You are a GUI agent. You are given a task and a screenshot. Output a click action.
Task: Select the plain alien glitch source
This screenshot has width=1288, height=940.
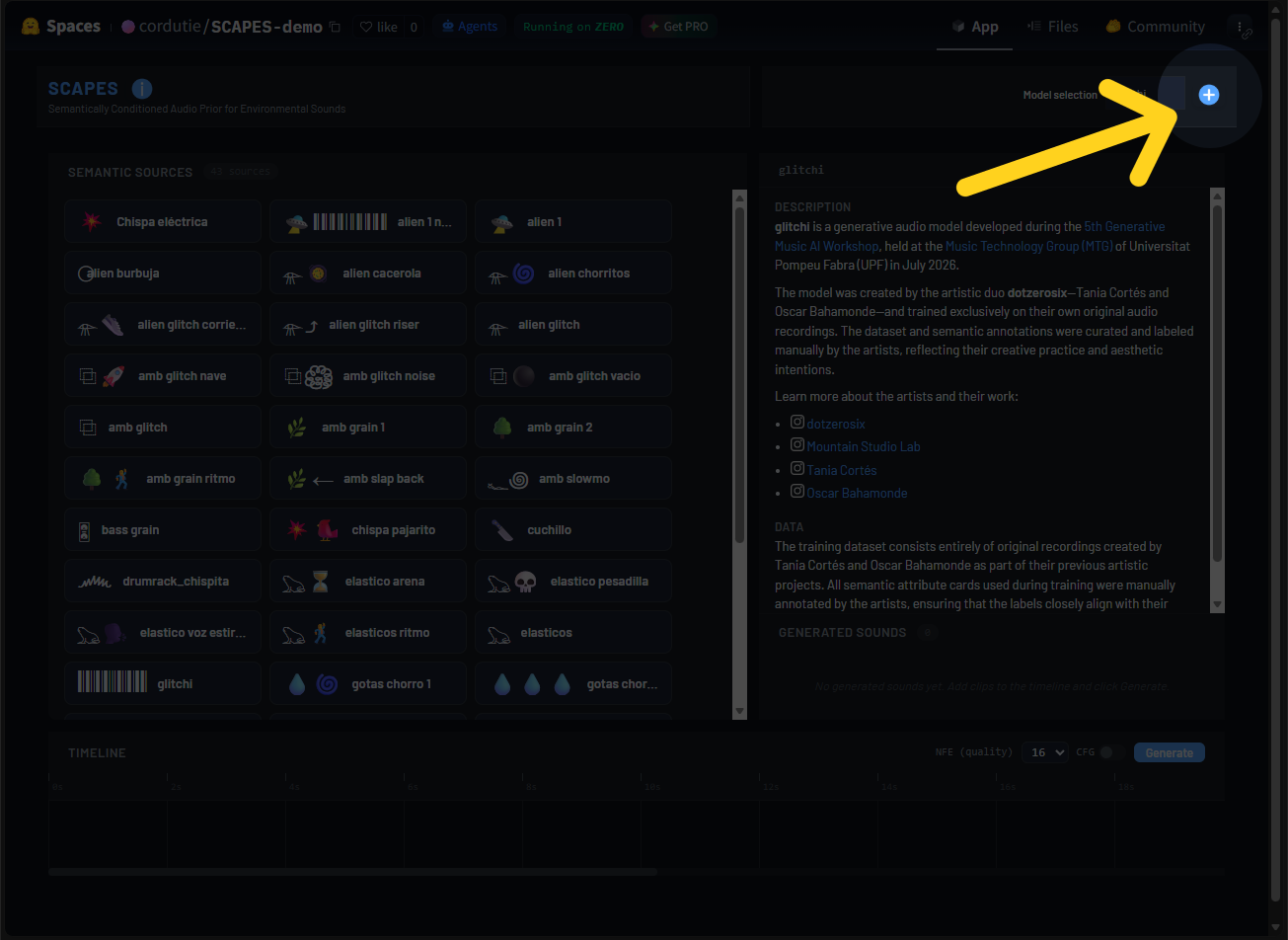(573, 325)
